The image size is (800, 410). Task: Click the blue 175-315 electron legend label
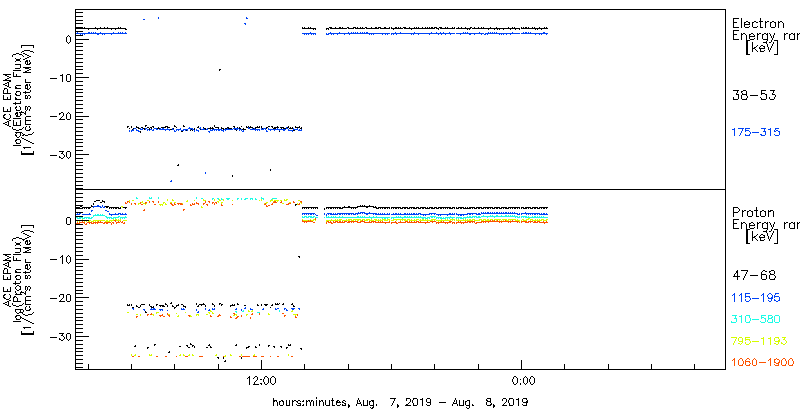[x=756, y=133]
